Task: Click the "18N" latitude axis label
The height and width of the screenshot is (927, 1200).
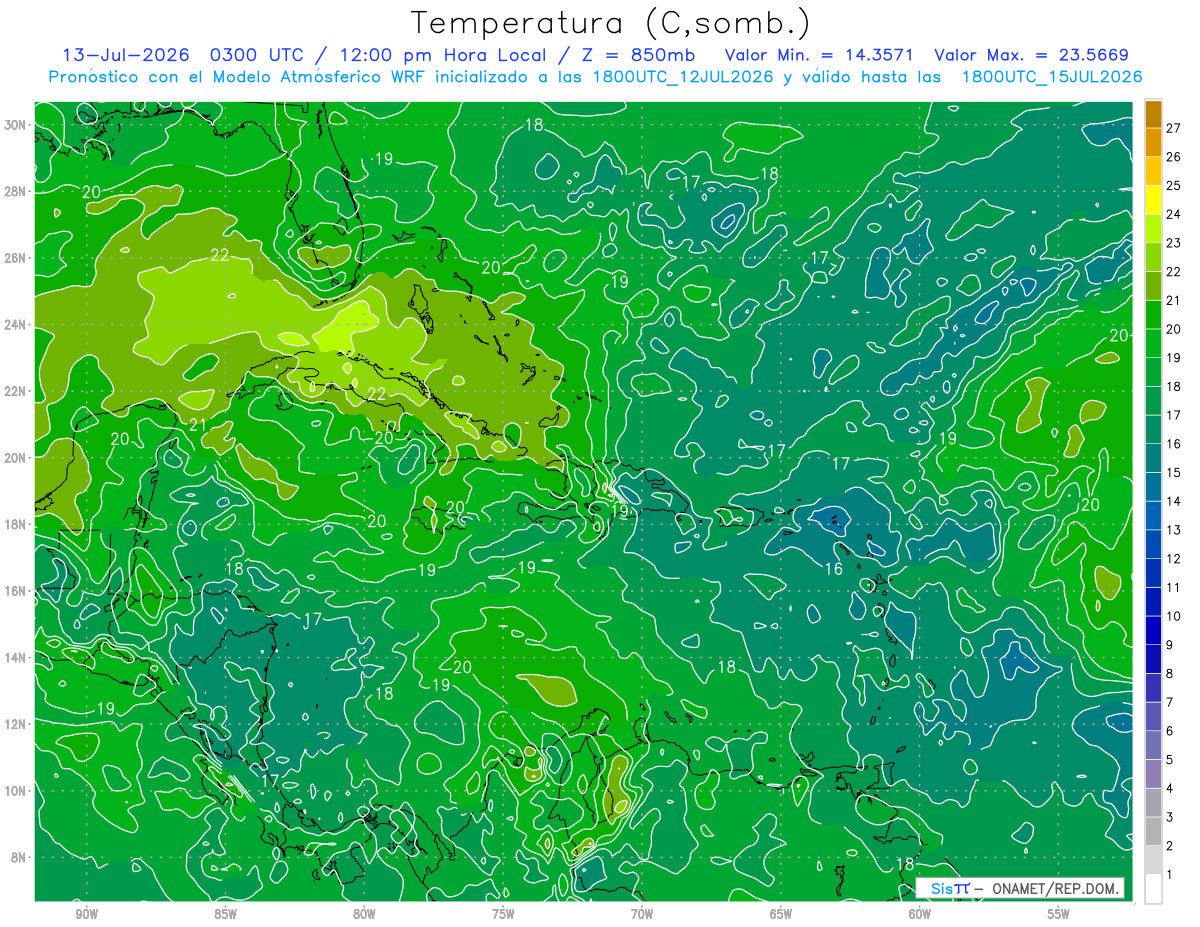Action: tap(16, 524)
